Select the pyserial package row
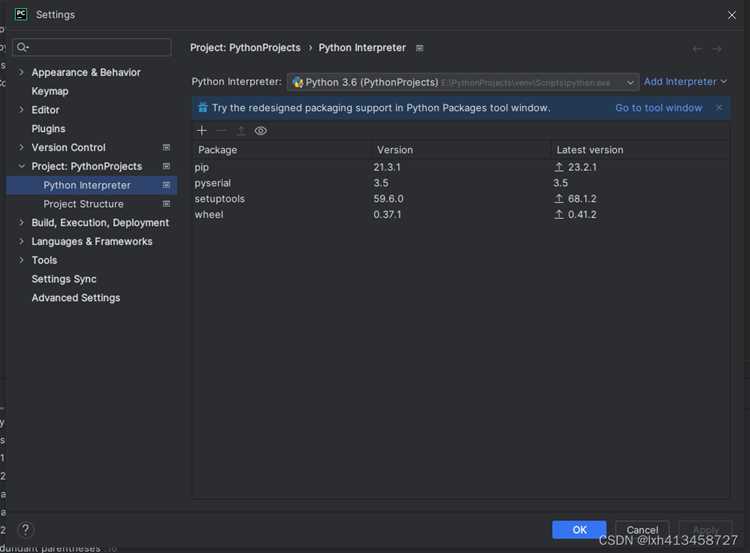The height and width of the screenshot is (553, 750). pyautogui.click(x=461, y=183)
